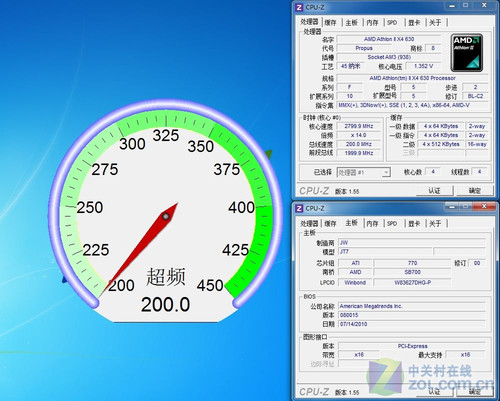Click the 最大支持 value x16
The height and width of the screenshot is (401, 500).
(466, 355)
